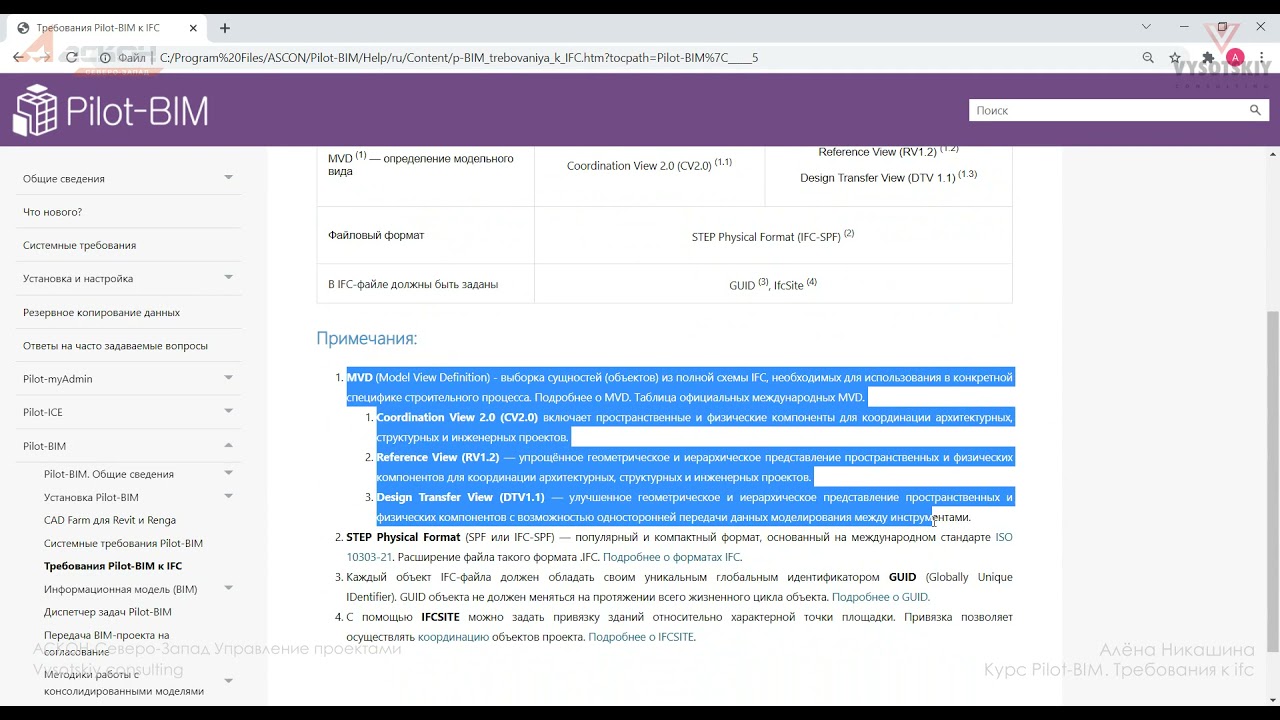The image size is (1280, 720).
Task: Focus the browser address bar URL
Action: 459,58
